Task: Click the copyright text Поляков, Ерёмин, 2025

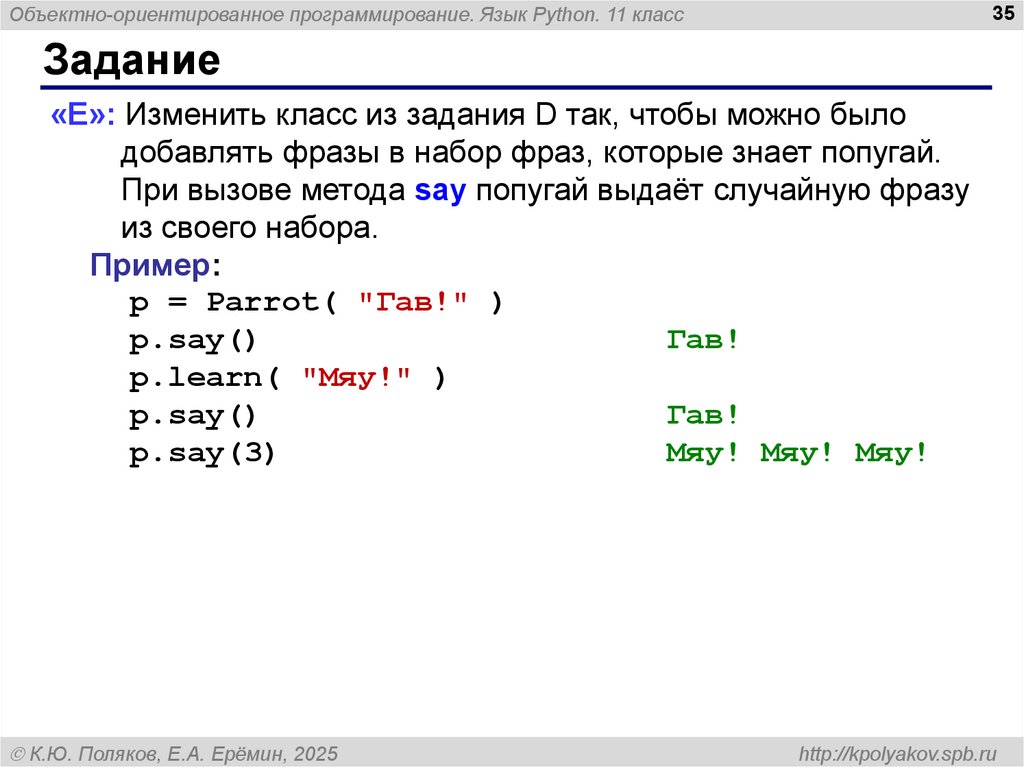Action: 175,754
